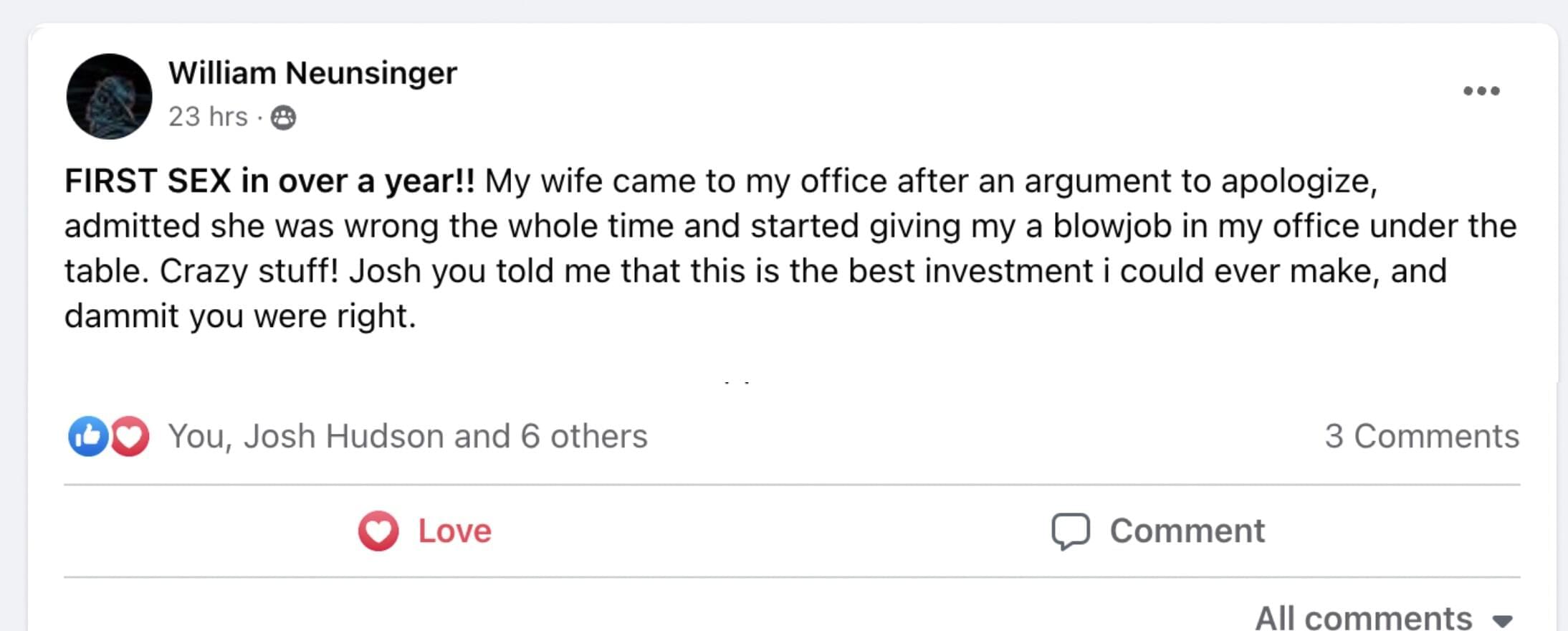Click the bold "FIRST SEX in over a year!!" text

coord(269,181)
